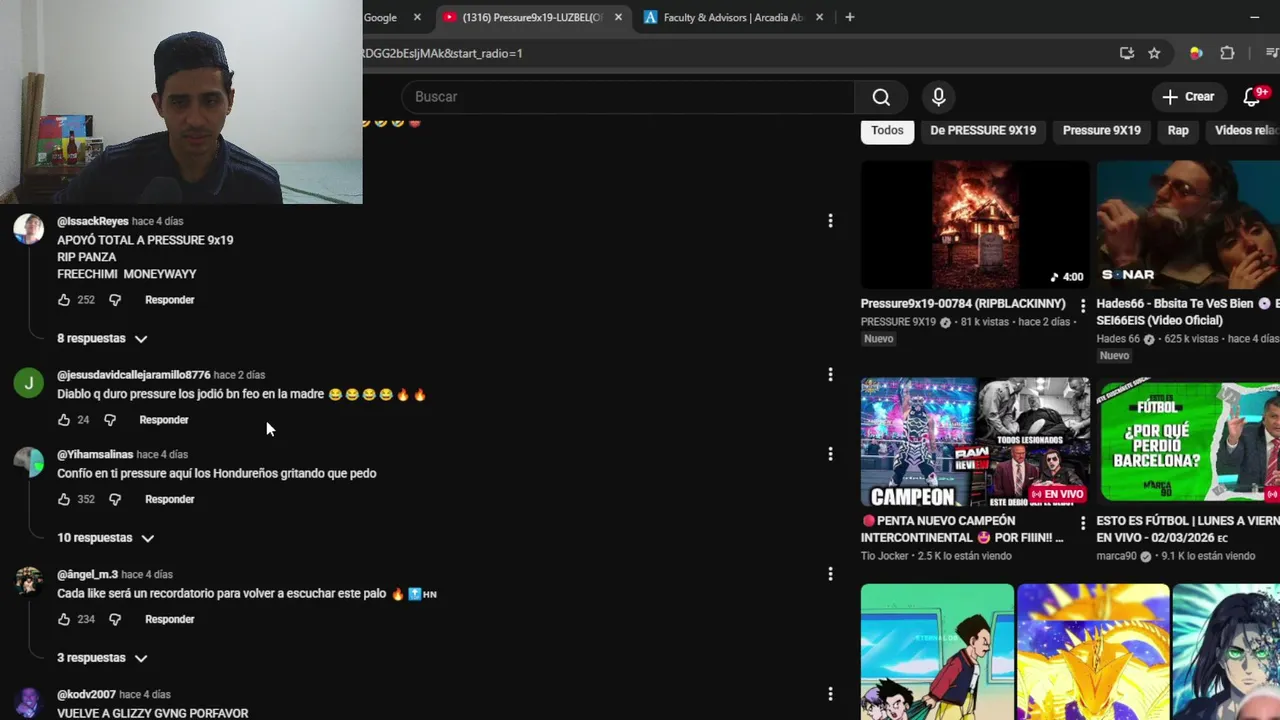
Task: Click the Crear button
Action: coord(1188,97)
